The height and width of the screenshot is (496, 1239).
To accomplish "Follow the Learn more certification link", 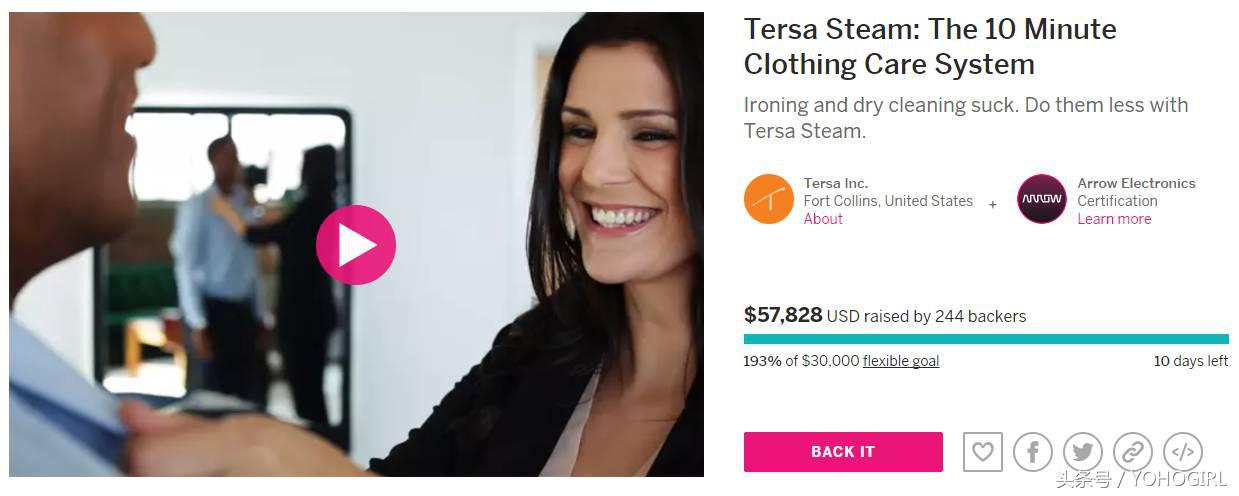I will [x=1114, y=219].
